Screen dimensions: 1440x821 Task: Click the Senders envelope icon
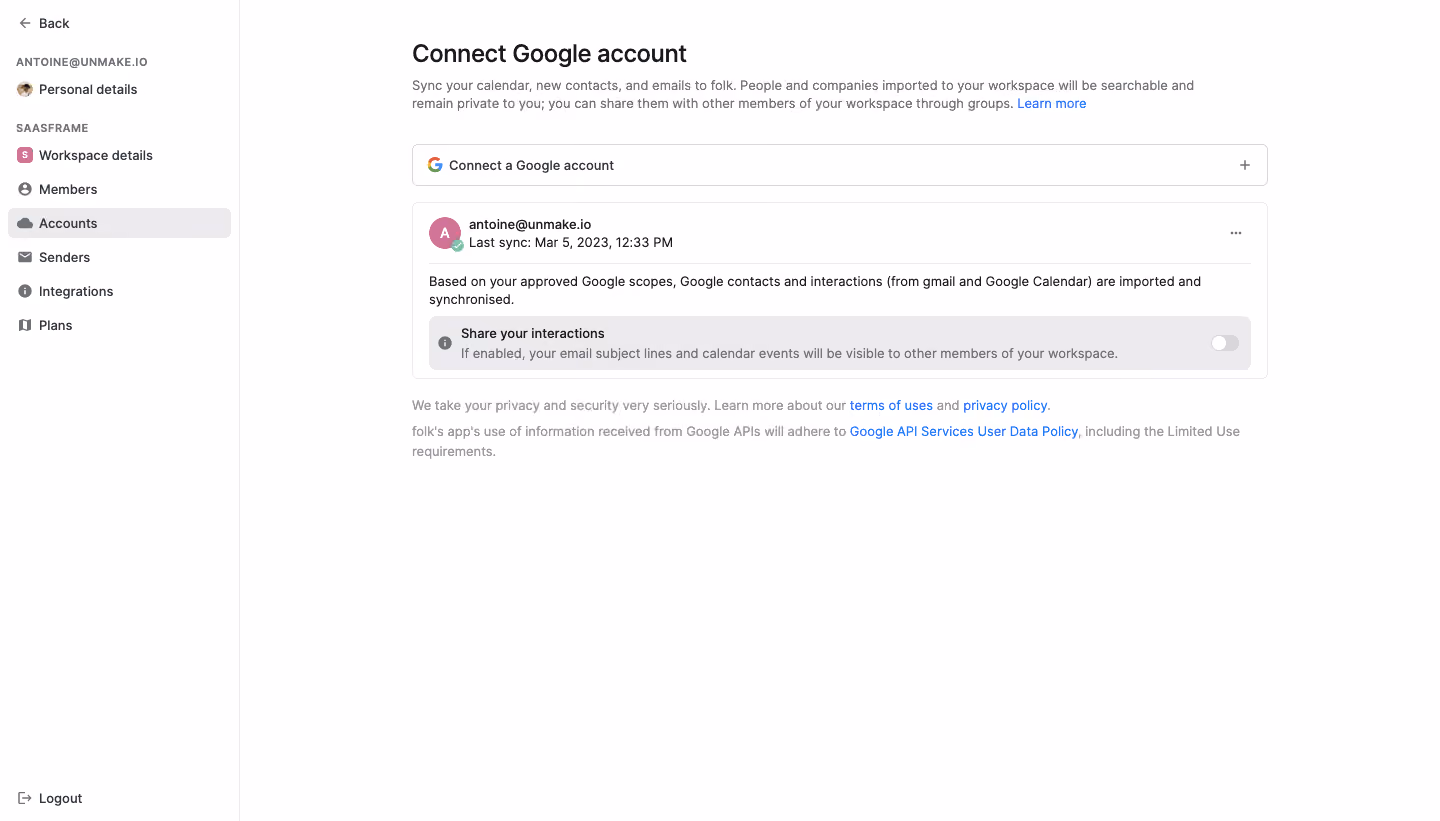[25, 257]
